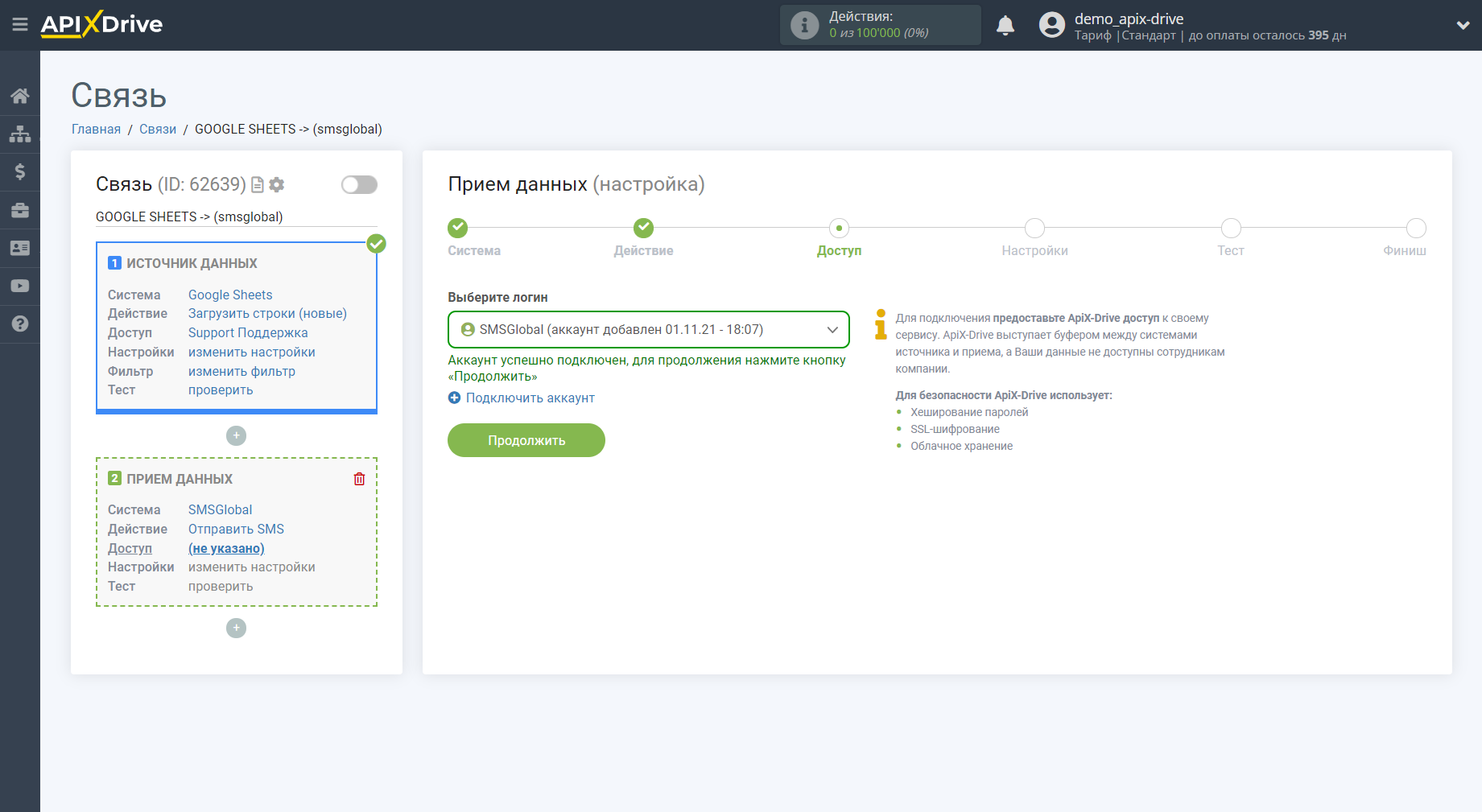Toggle the connection on/off switch
This screenshot has width=1482, height=812.
(x=359, y=185)
